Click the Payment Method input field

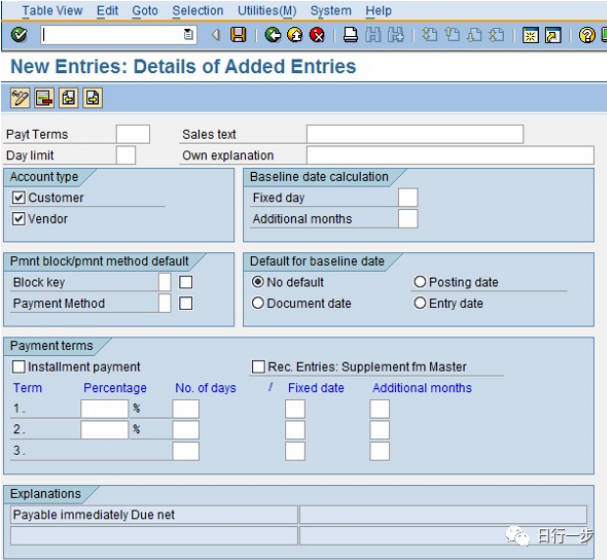[165, 303]
